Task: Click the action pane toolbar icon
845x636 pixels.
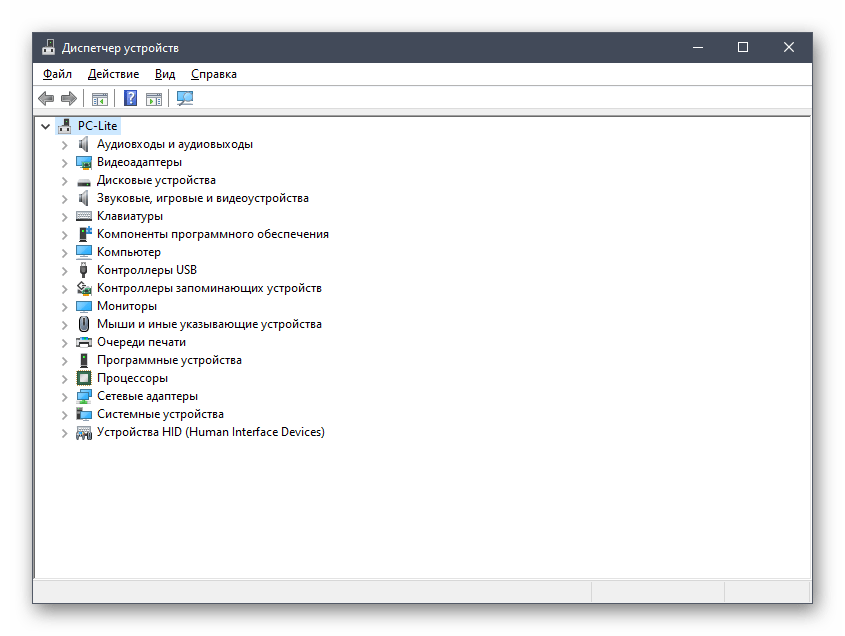Action: click(154, 99)
